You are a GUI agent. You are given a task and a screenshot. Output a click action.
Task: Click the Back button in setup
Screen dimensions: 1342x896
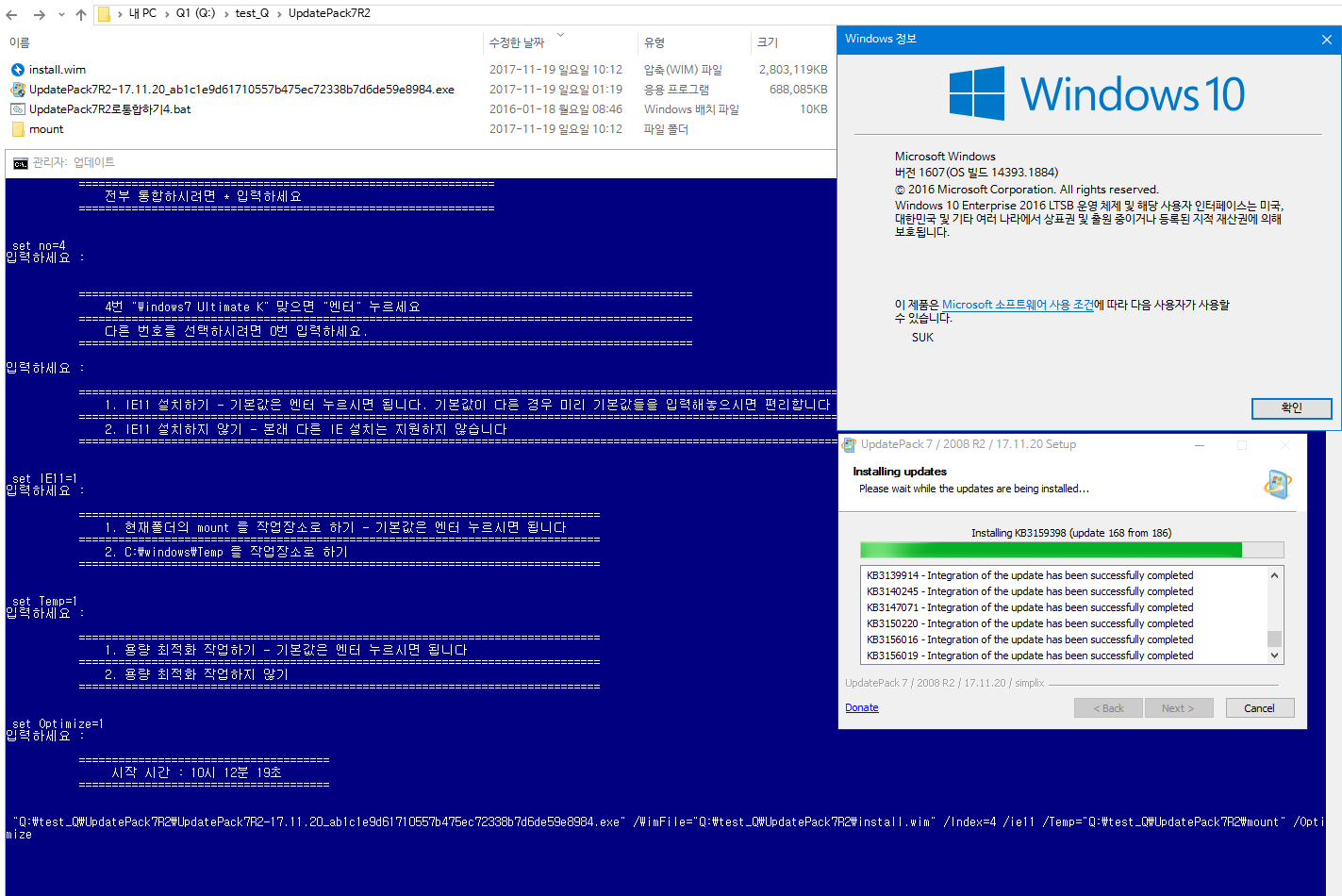pyautogui.click(x=1108, y=708)
